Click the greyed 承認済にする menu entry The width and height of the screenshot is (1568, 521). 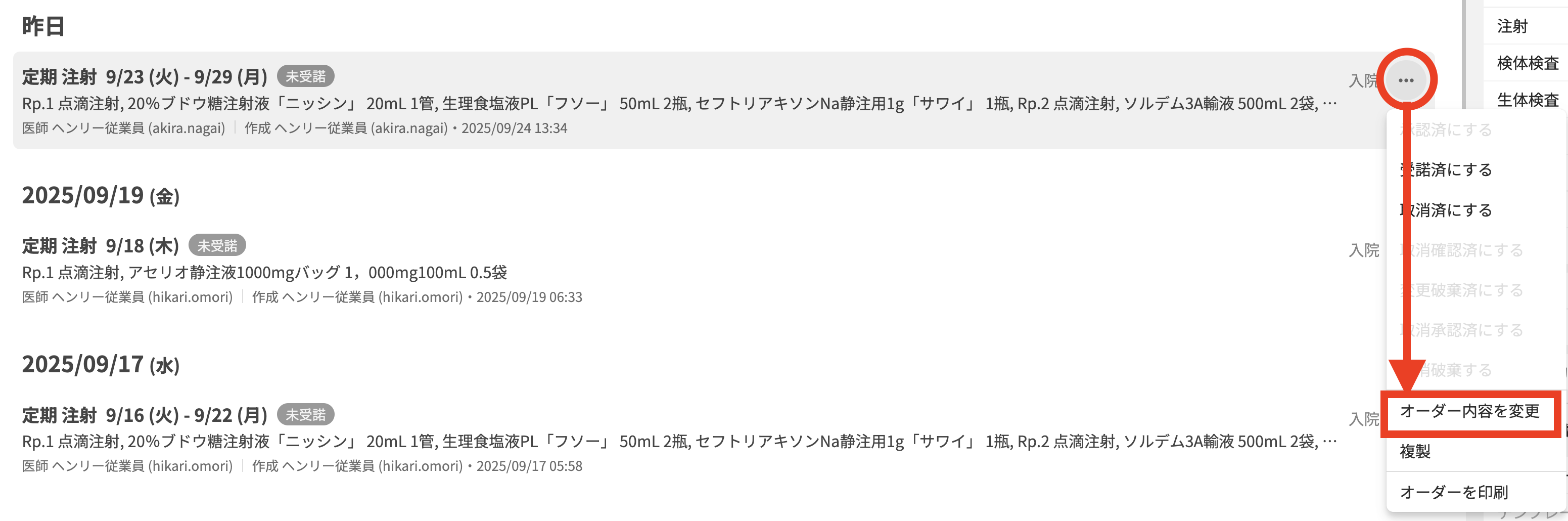click(1452, 130)
